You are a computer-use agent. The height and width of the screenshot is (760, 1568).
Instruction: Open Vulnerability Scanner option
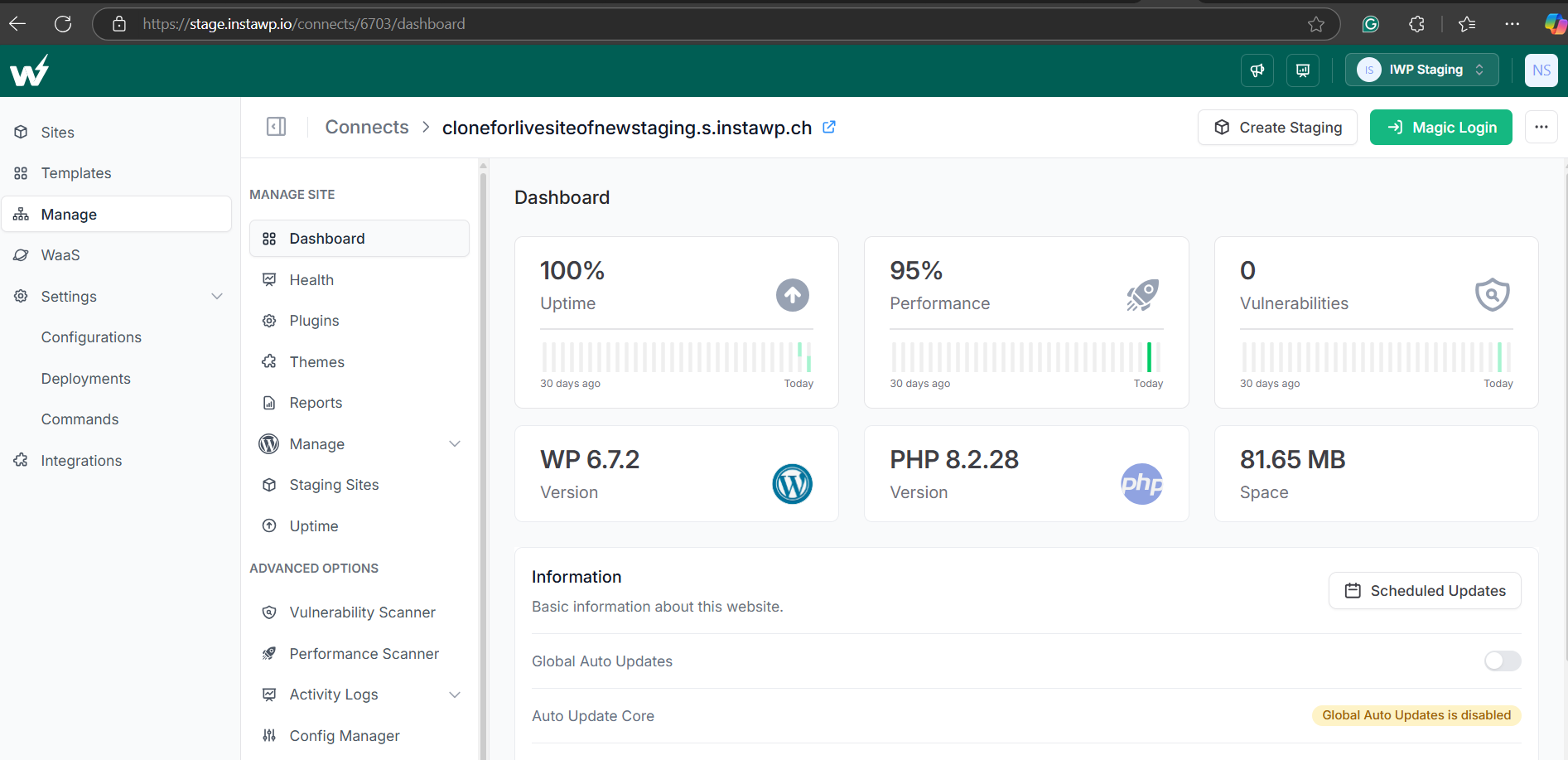(359, 612)
